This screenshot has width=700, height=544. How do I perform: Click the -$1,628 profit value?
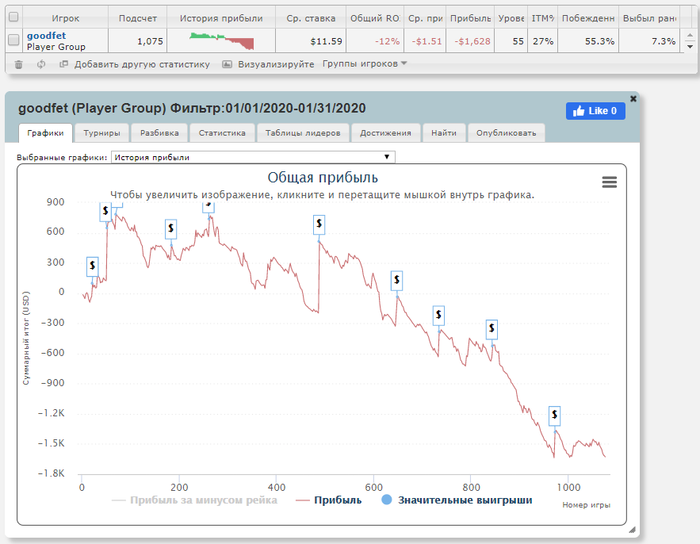click(x=472, y=42)
